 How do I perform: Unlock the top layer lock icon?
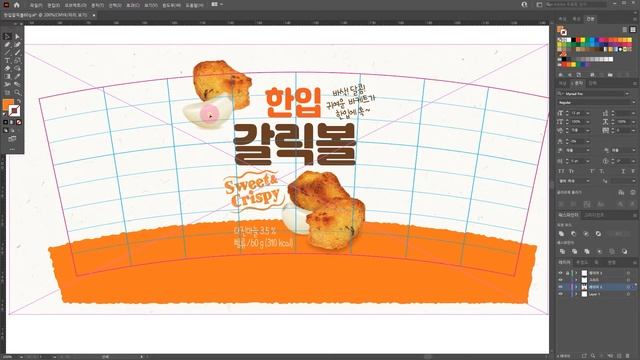coord(567,273)
